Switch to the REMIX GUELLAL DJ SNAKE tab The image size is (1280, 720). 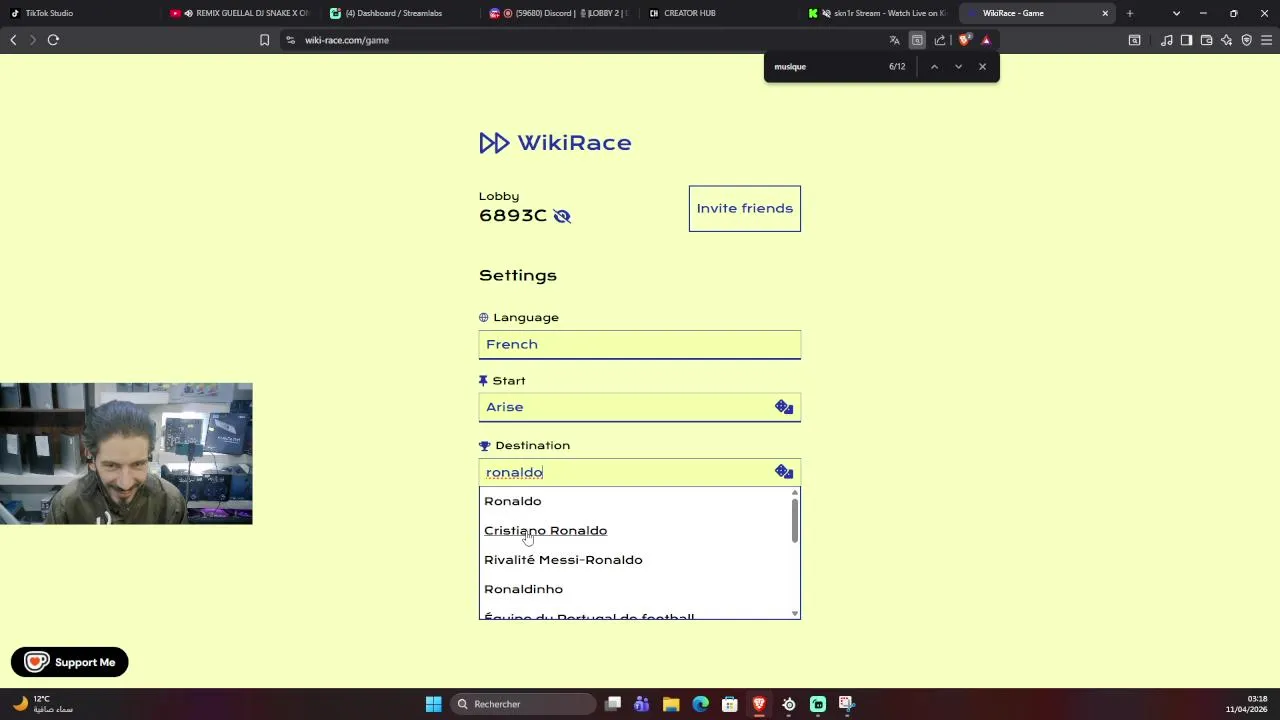coord(240,13)
